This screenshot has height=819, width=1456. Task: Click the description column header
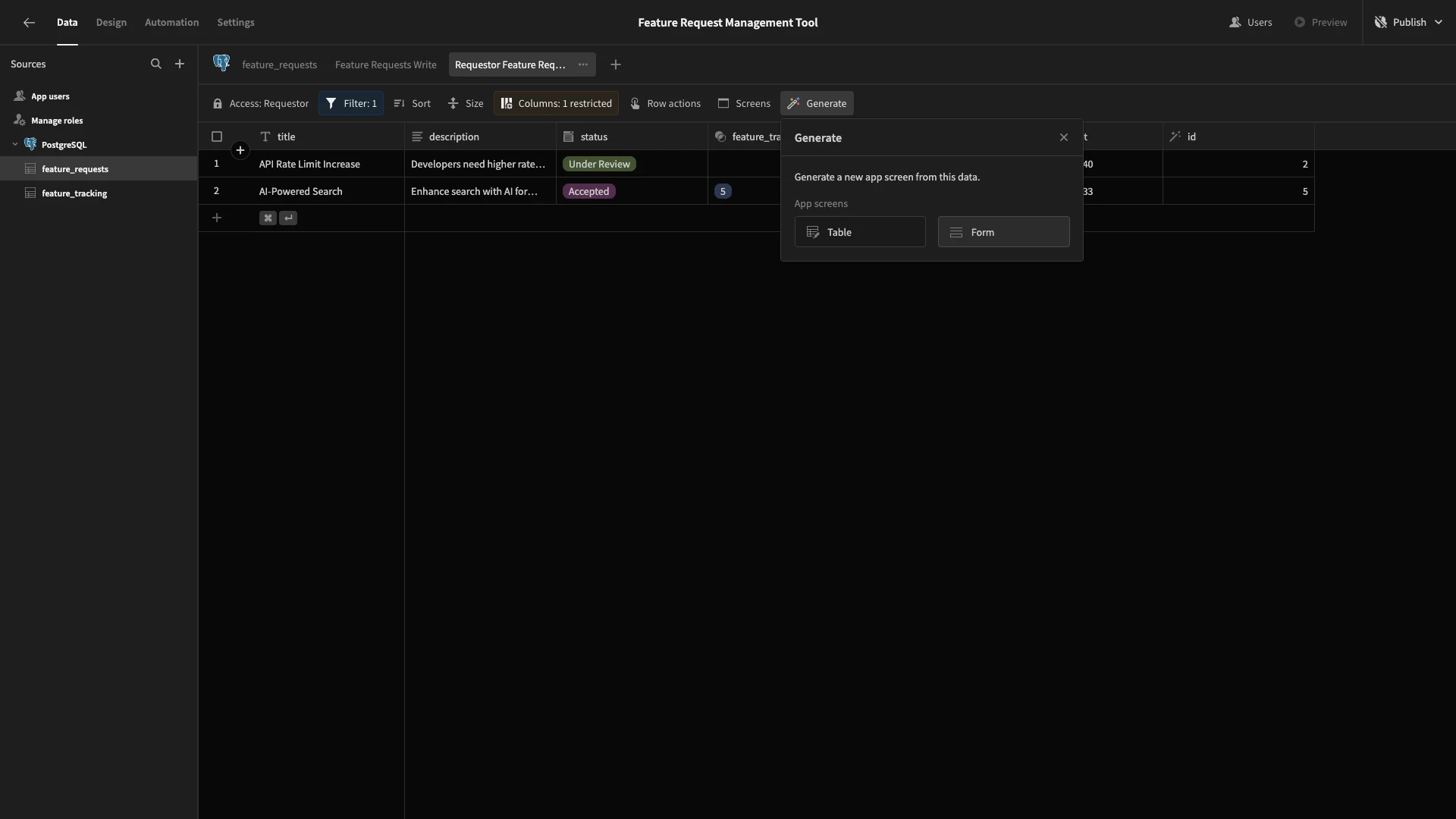click(481, 137)
